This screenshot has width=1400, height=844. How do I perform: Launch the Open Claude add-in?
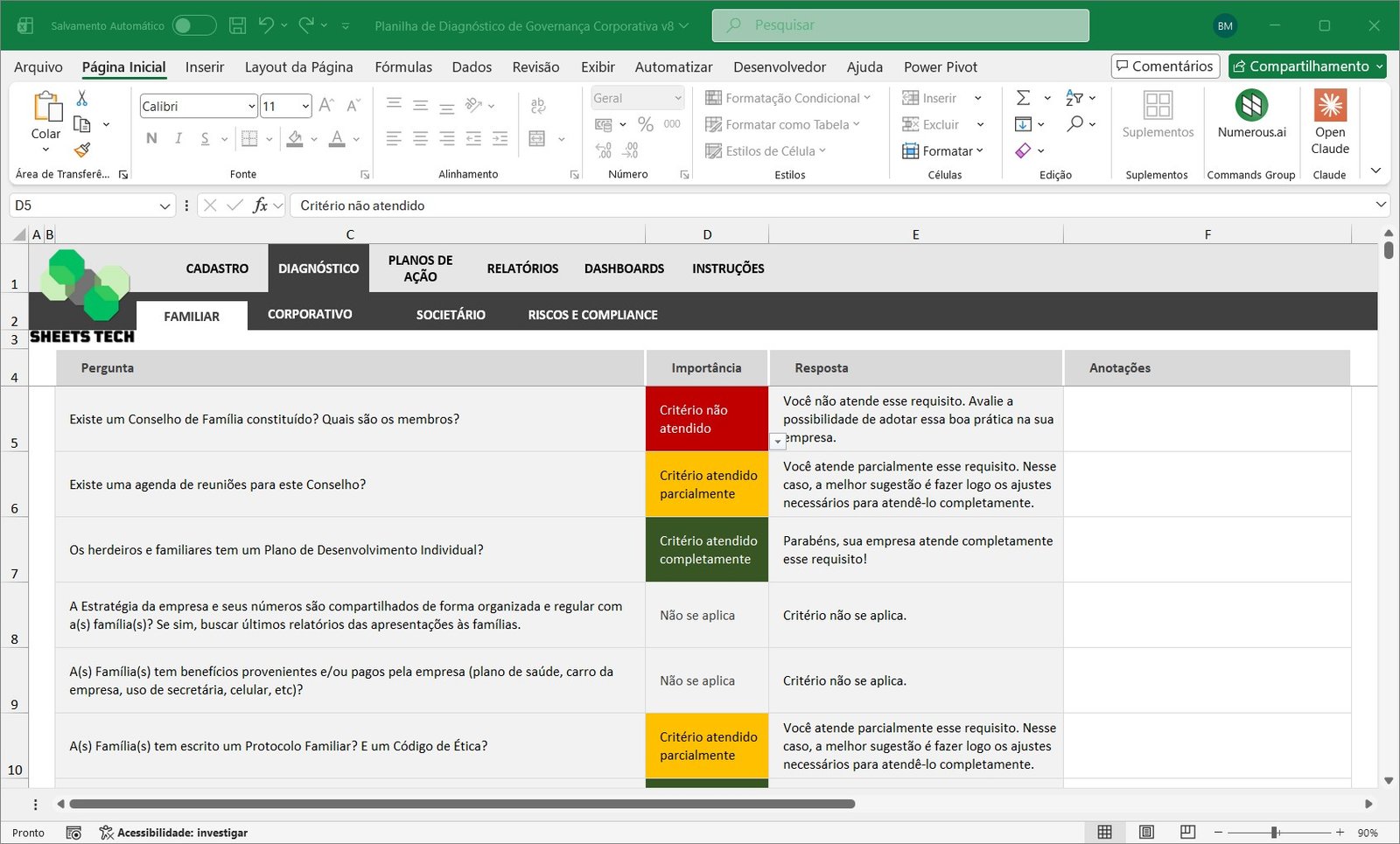pos(1329,122)
